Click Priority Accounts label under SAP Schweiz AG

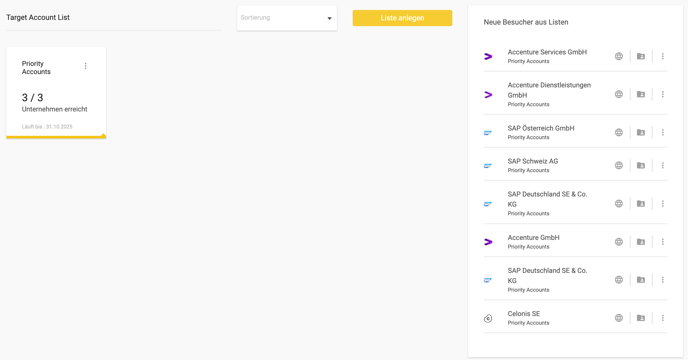coord(528,170)
